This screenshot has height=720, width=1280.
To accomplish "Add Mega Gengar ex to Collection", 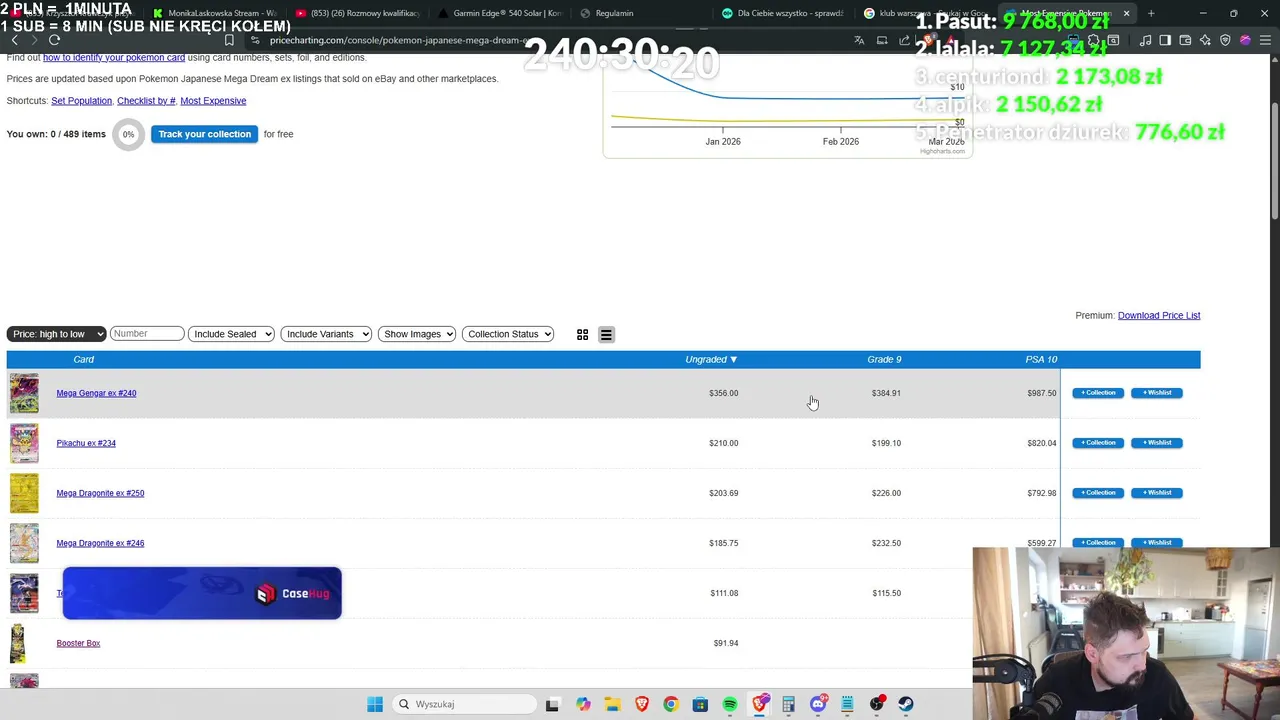I will tap(1098, 393).
